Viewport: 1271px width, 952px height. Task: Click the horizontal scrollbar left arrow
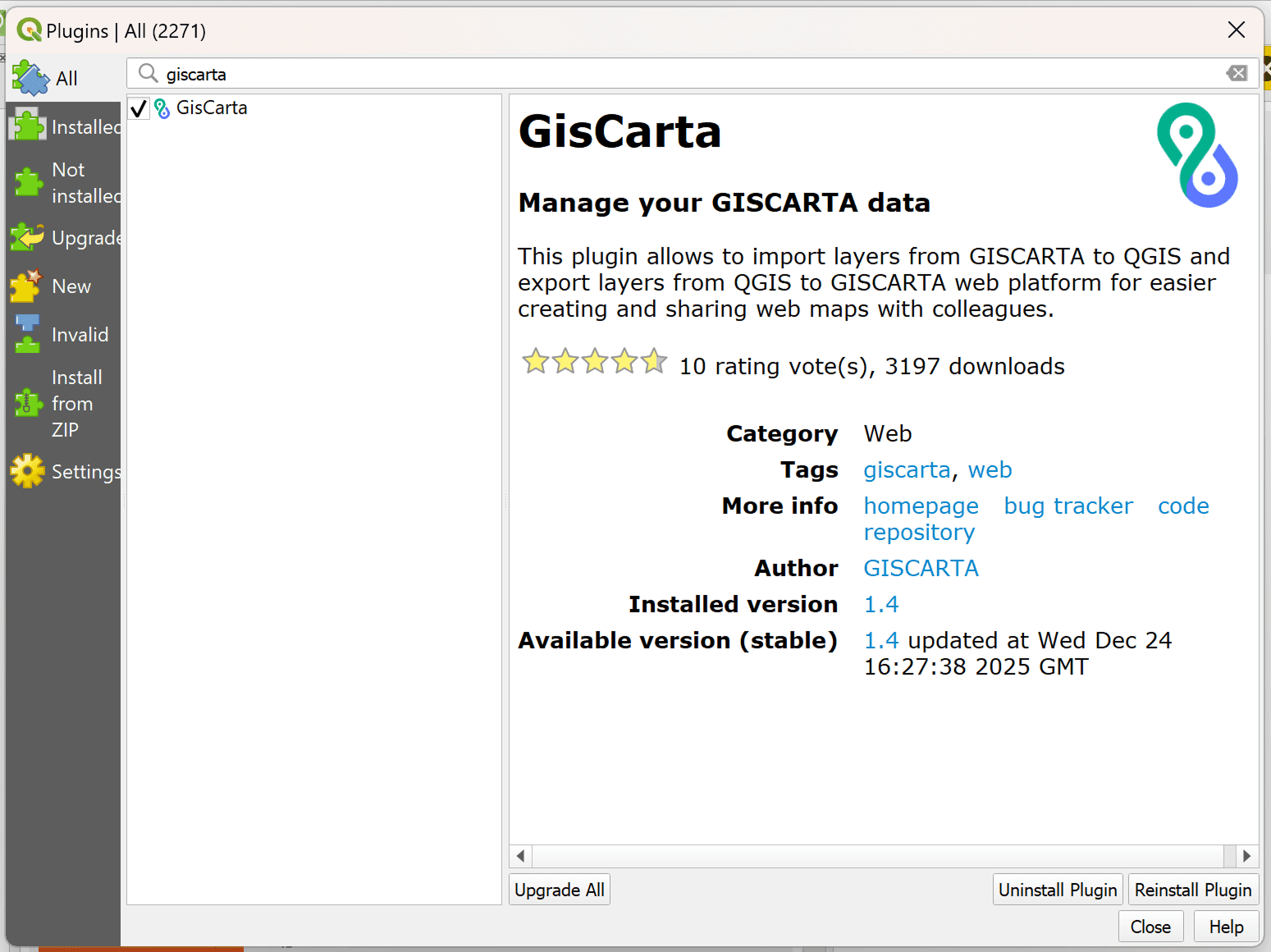[520, 856]
